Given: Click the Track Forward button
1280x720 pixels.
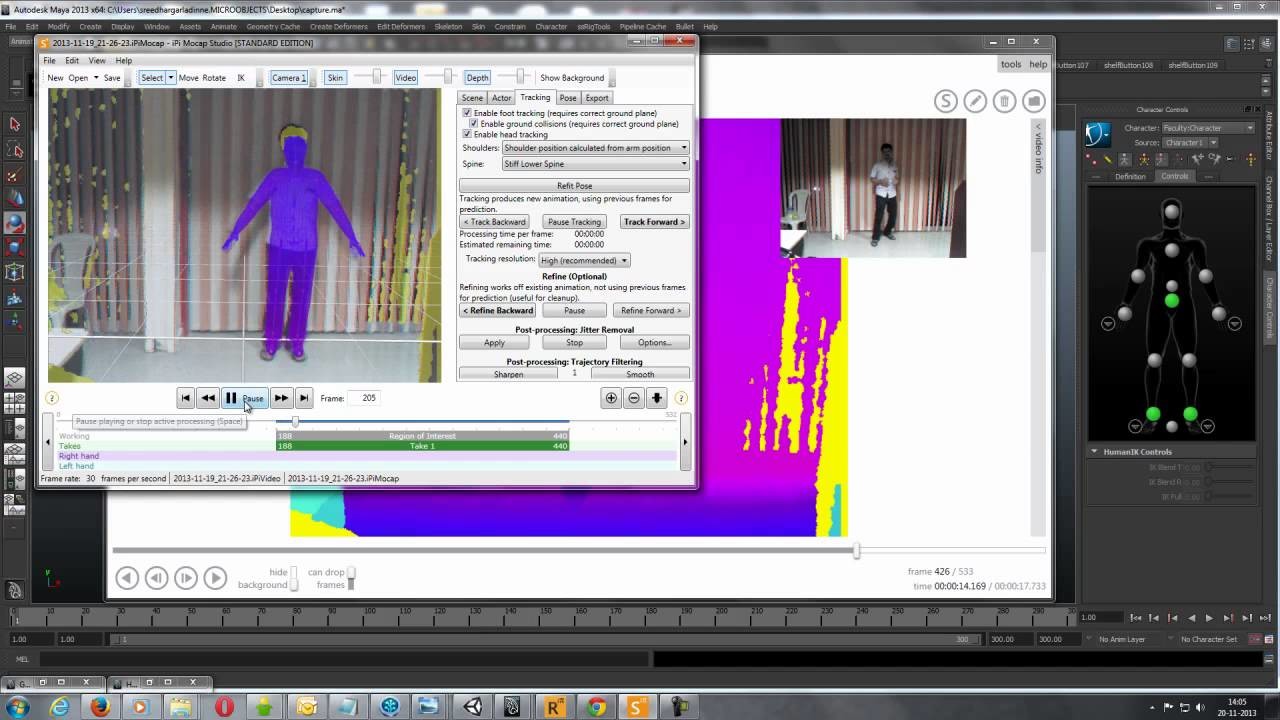Looking at the screenshot, I should point(654,221).
